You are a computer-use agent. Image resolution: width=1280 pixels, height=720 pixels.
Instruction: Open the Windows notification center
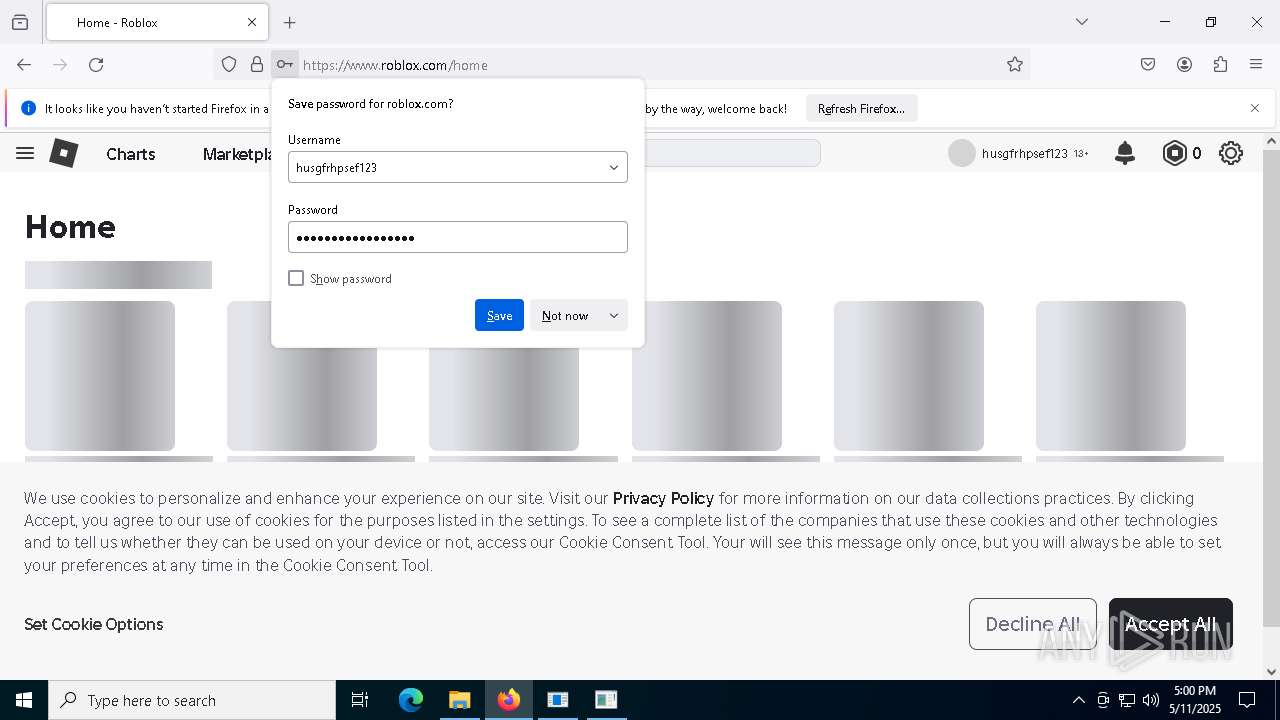pos(1247,700)
